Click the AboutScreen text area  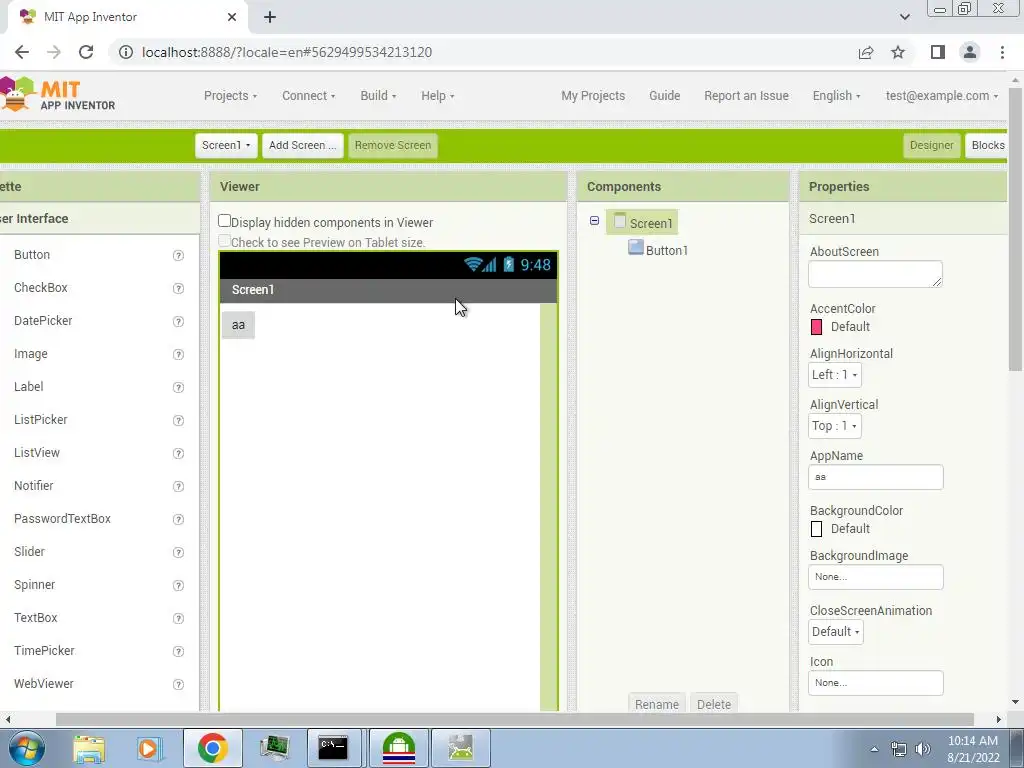click(875, 274)
